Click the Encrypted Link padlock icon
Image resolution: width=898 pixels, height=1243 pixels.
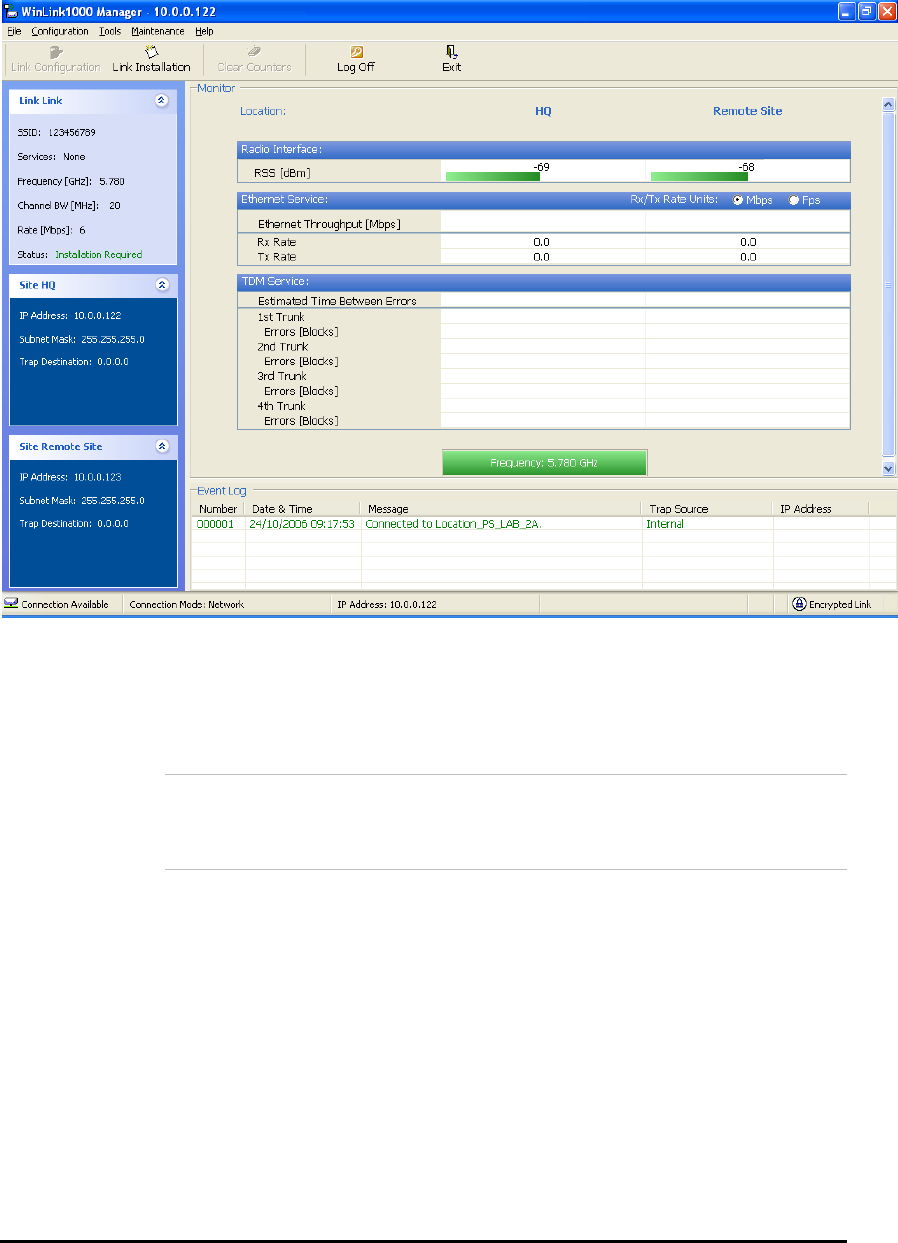799,604
